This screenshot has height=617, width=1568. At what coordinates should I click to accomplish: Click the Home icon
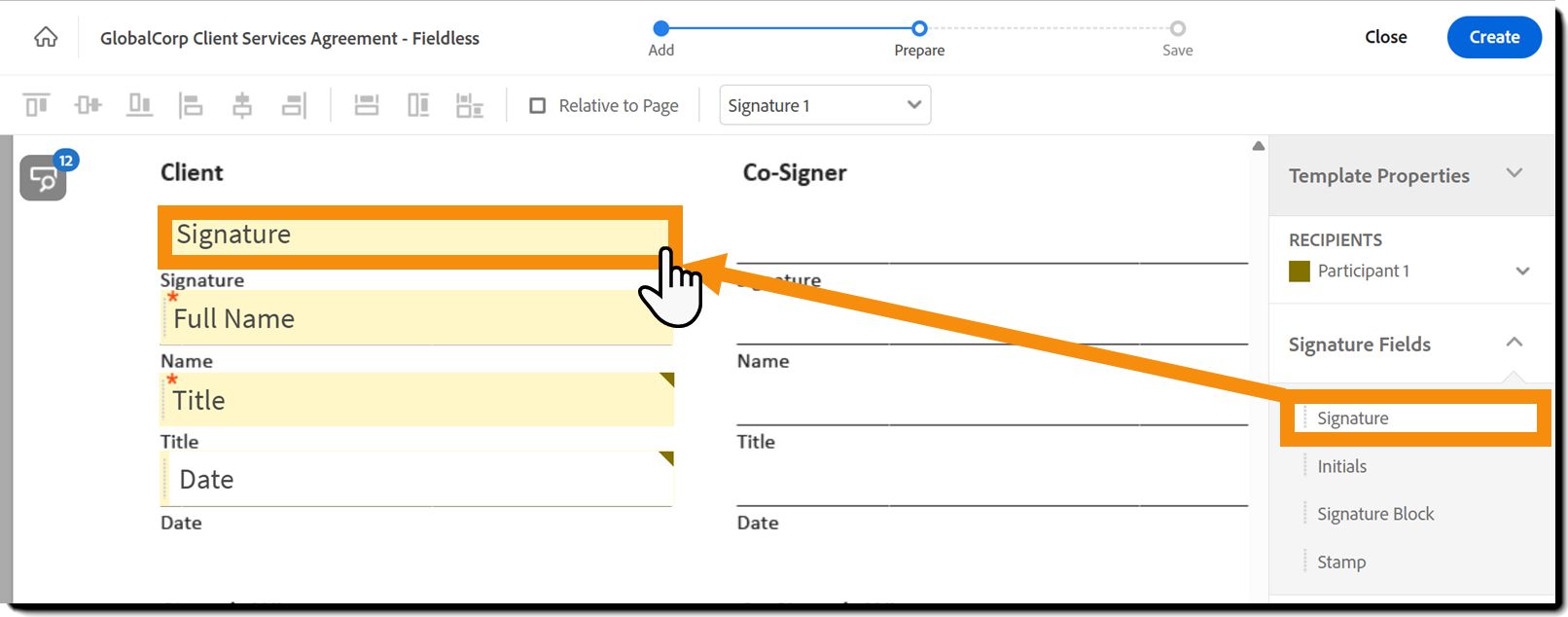(x=46, y=38)
